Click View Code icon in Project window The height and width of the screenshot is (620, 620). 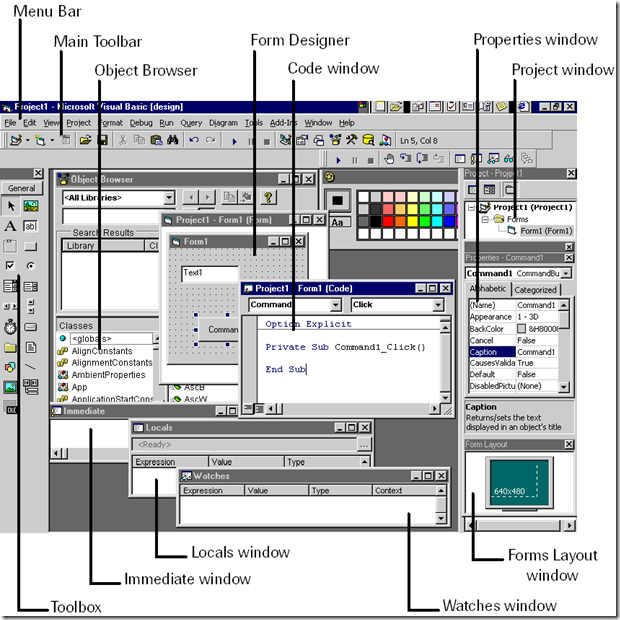pos(473,189)
